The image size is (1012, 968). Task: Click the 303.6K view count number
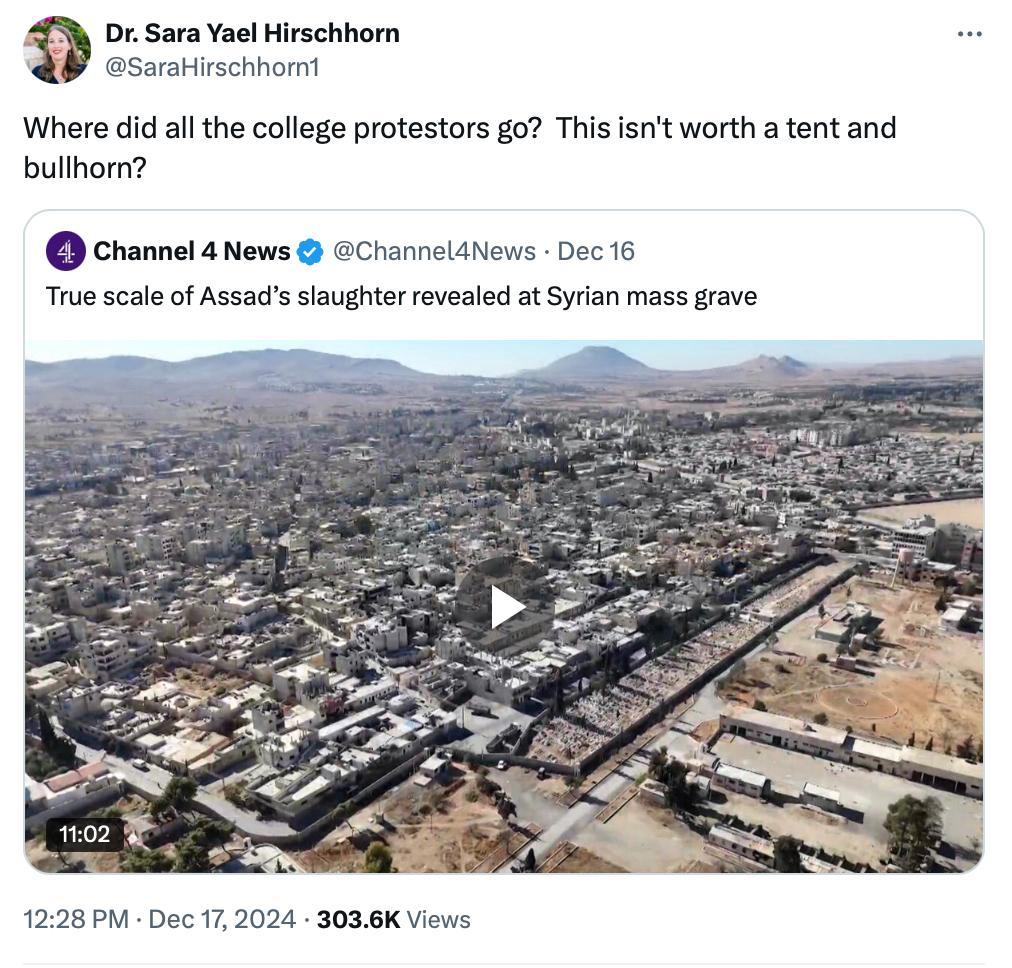point(358,919)
